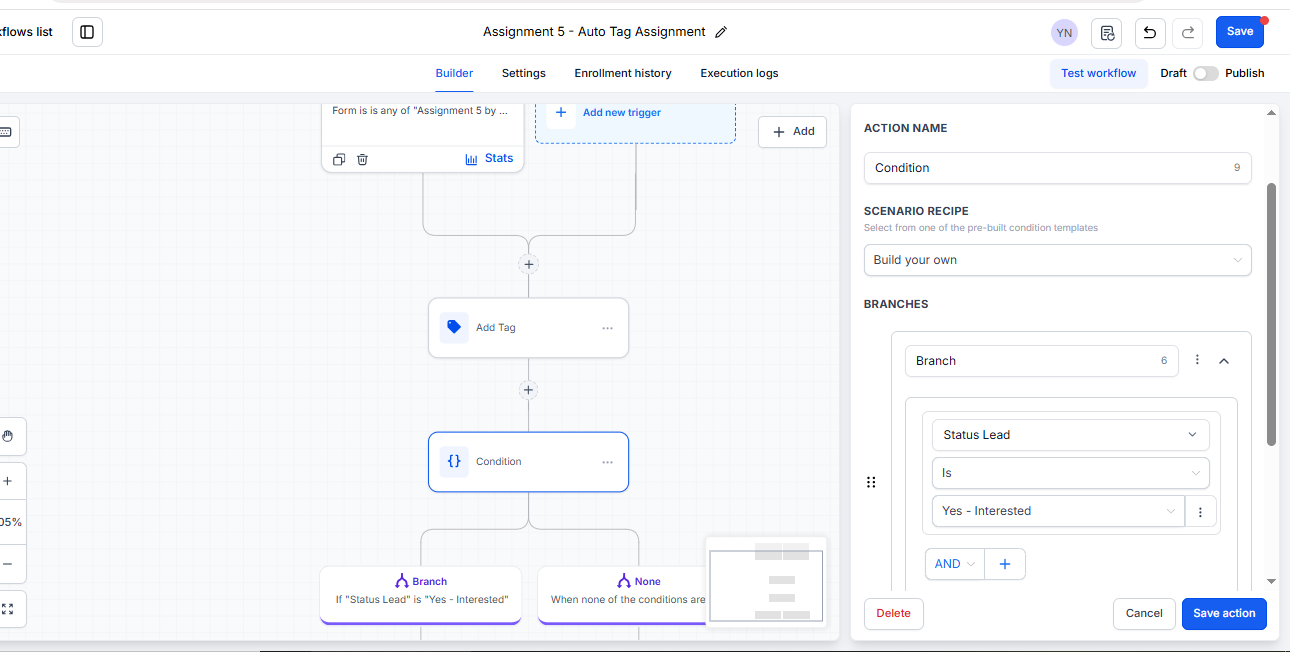Image resolution: width=1290 pixels, height=652 pixels.
Task: Click the blue Save button
Action: coord(1240,32)
